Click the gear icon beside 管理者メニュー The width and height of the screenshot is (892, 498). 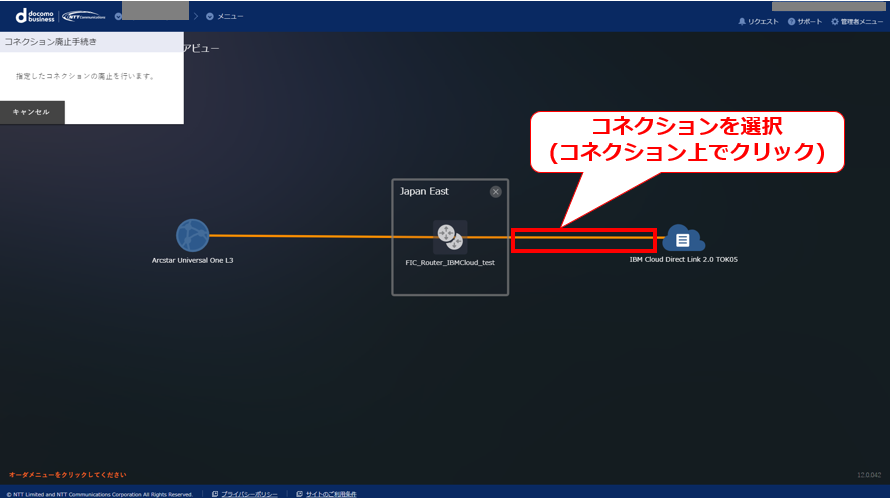pos(835,22)
